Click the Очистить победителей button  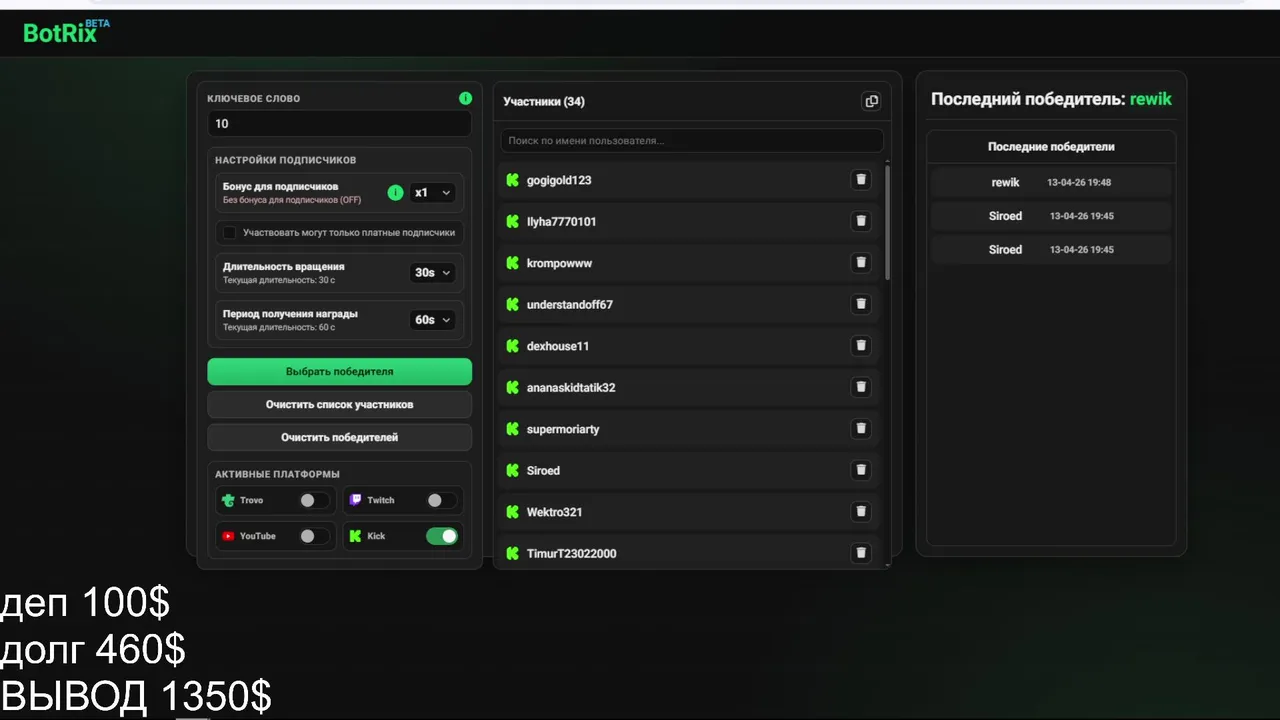click(x=340, y=437)
